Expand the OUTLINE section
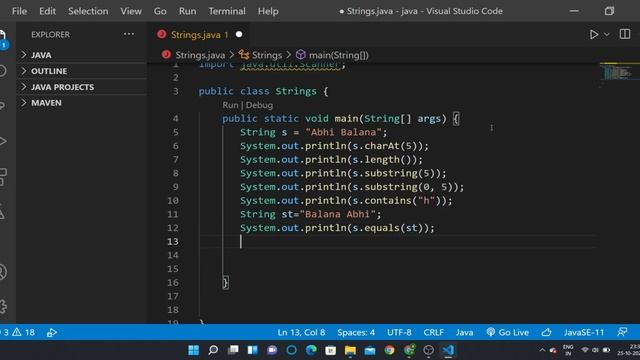This screenshot has width=640, height=360. coord(82,71)
